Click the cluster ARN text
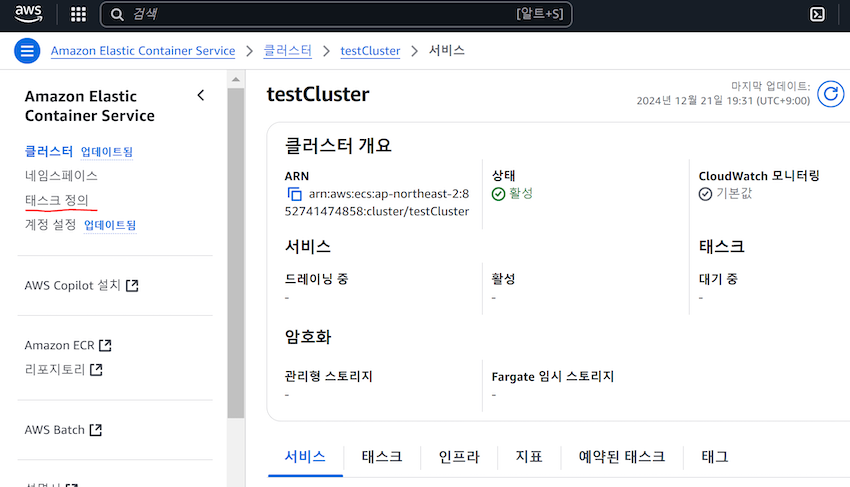The height and width of the screenshot is (487, 850). pyautogui.click(x=377, y=203)
